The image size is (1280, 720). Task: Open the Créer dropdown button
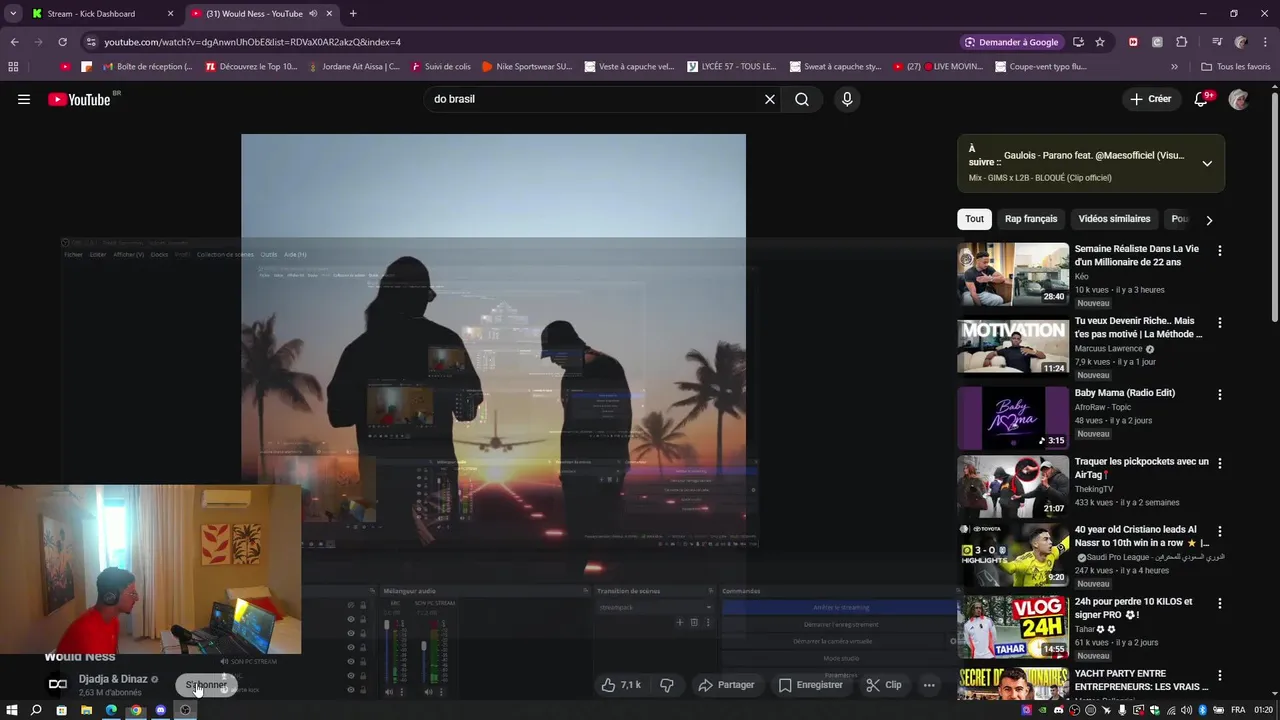pos(1150,99)
